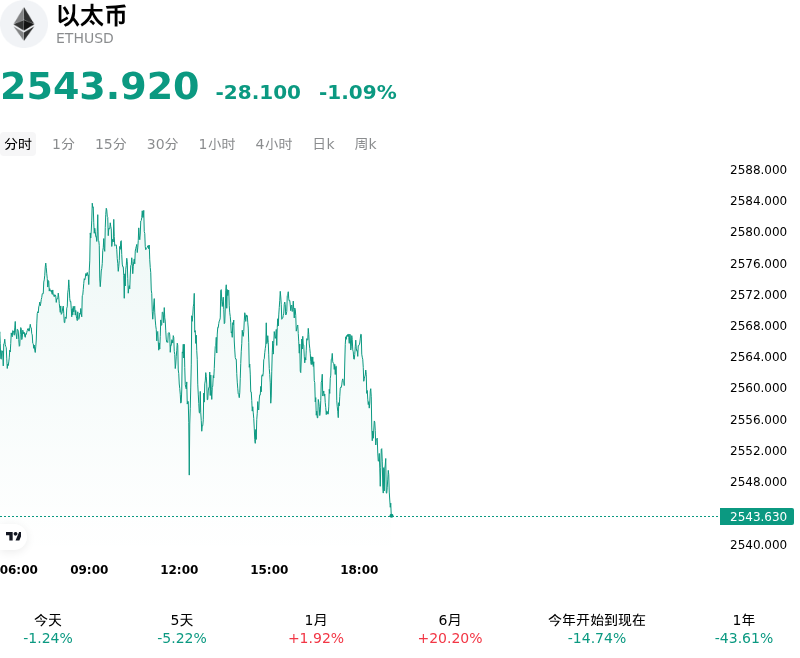
Task: Switch to the 1分 interval tab
Action: click(x=63, y=144)
